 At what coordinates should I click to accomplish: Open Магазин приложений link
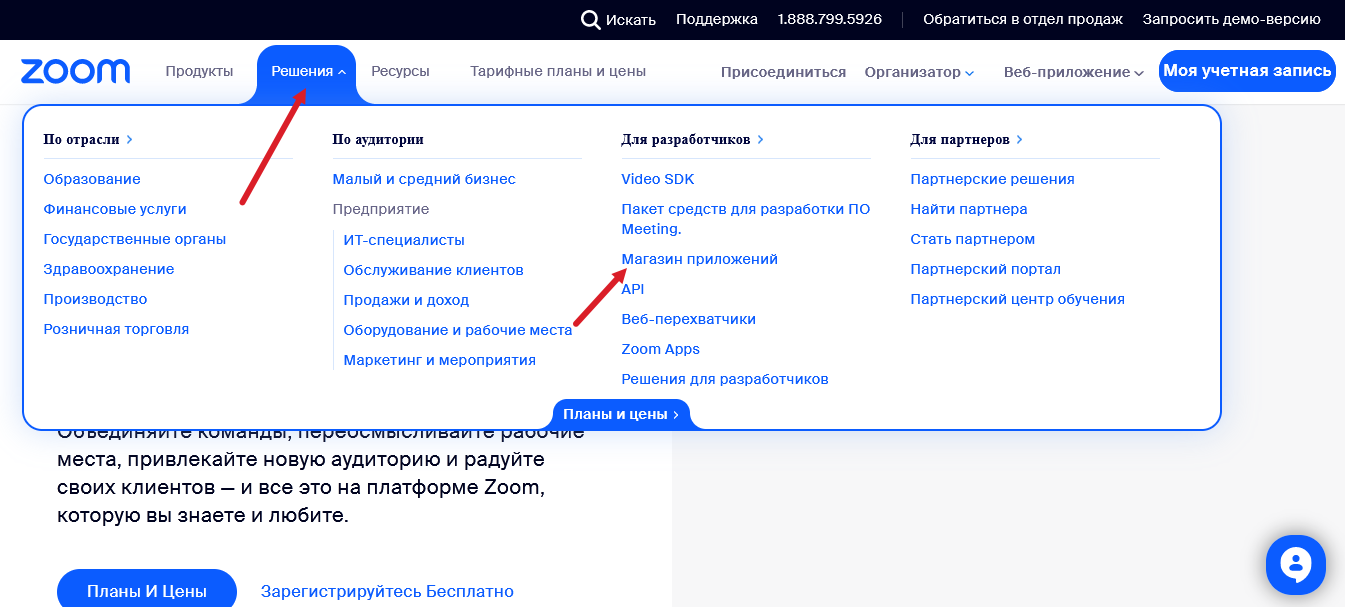pos(699,259)
